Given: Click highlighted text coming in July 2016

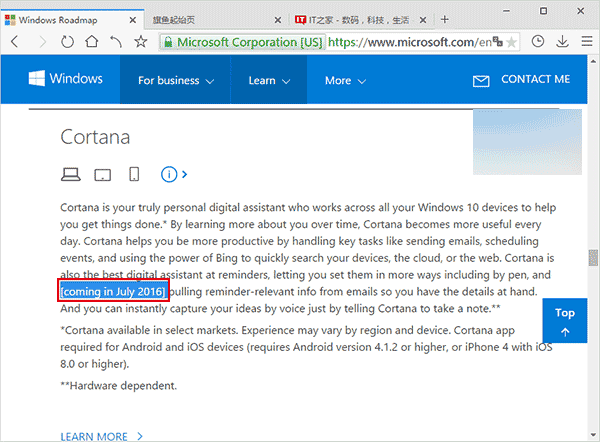Looking at the screenshot, I should click(113, 292).
